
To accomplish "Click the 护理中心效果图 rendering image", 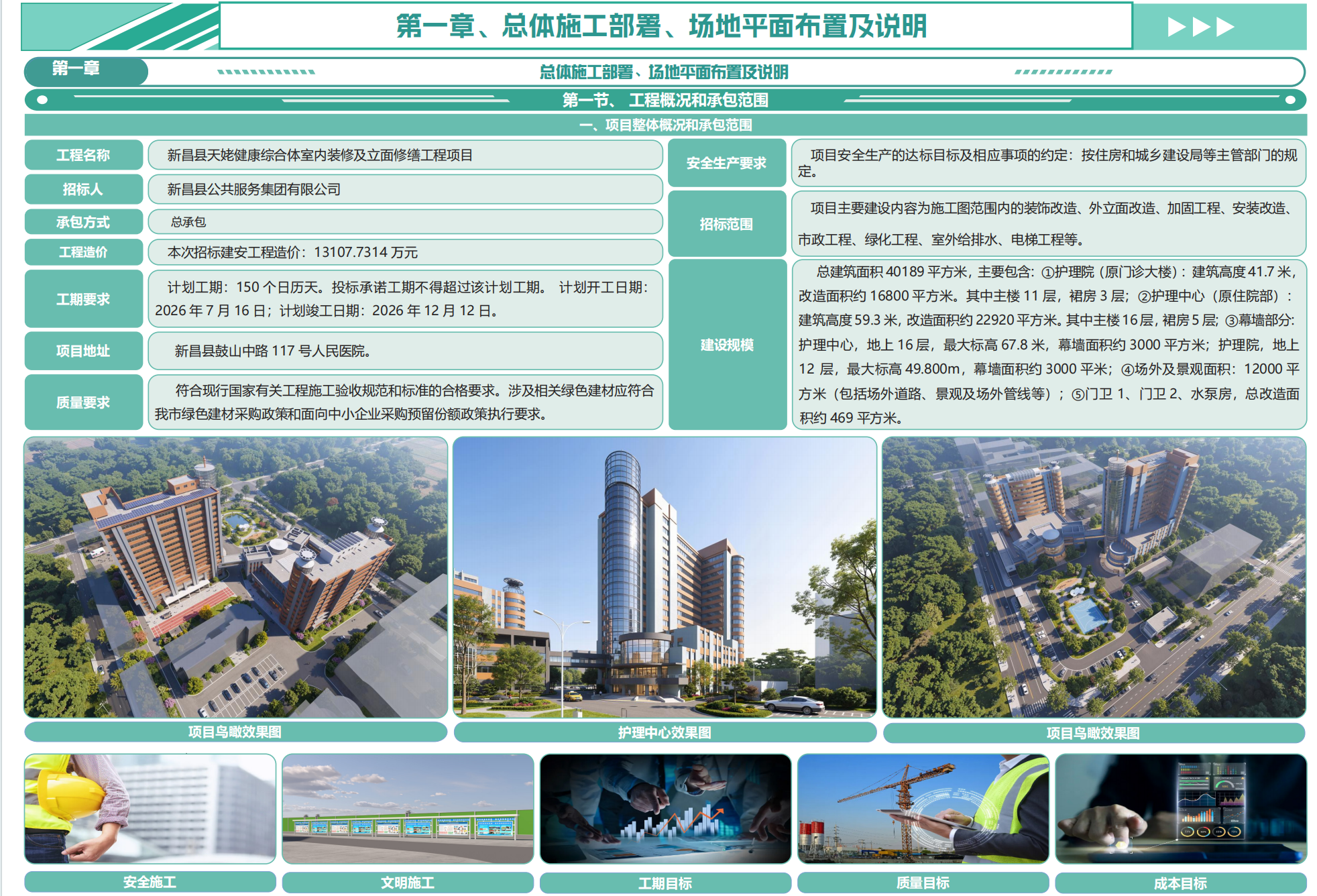I will click(665, 577).
